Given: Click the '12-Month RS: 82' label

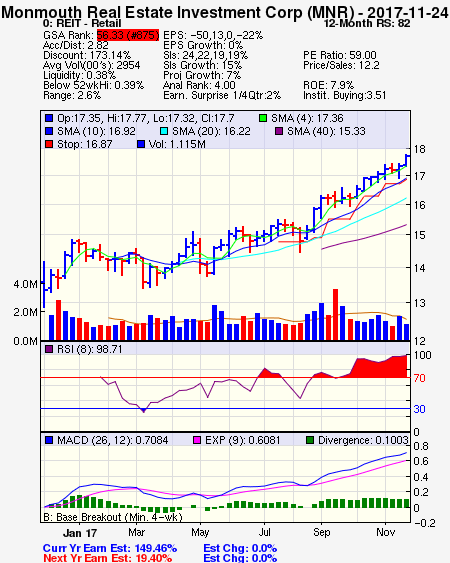Looking at the screenshot, I should [367, 23].
